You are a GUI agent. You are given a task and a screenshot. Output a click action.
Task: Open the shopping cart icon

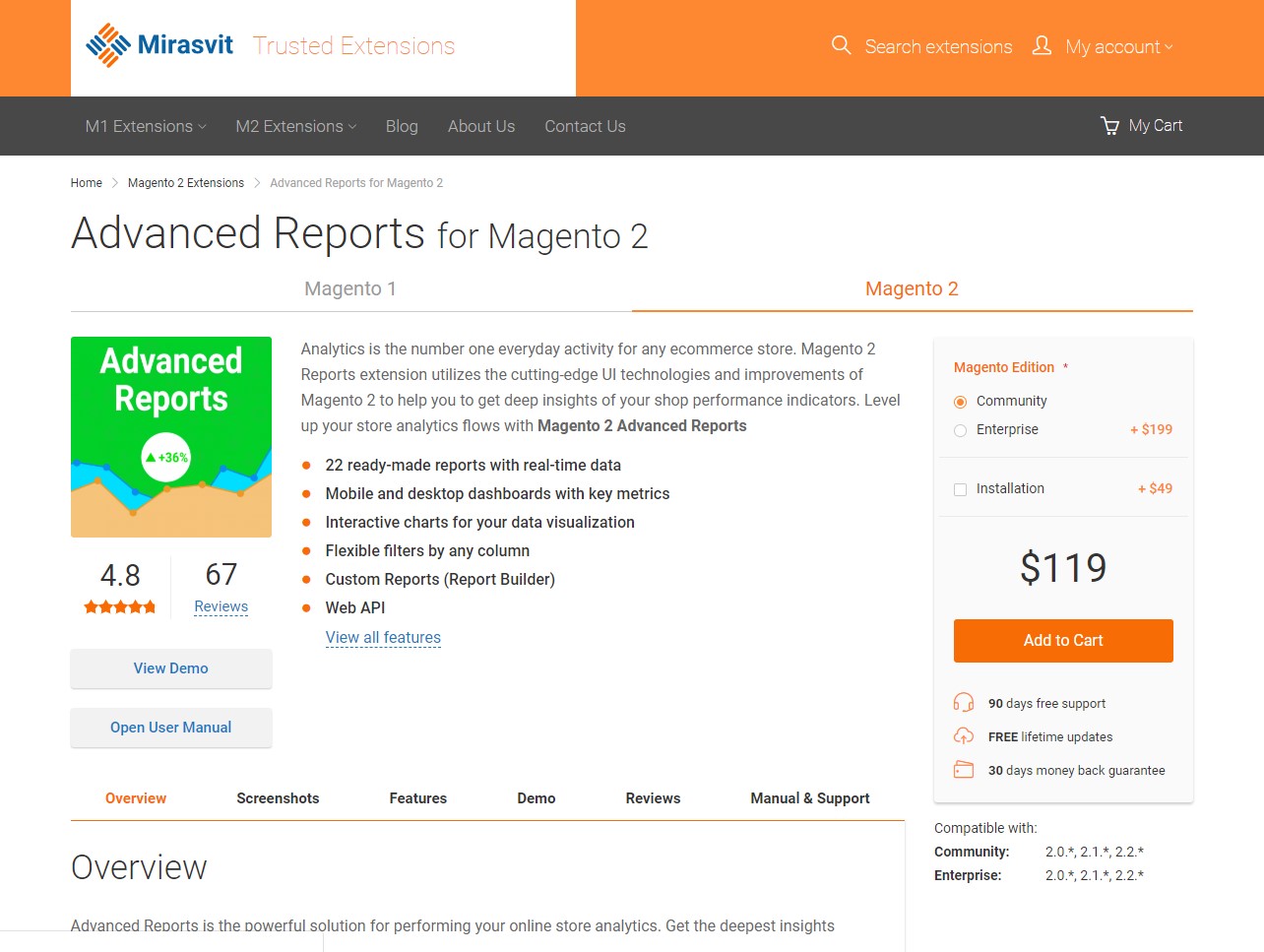pyautogui.click(x=1110, y=126)
